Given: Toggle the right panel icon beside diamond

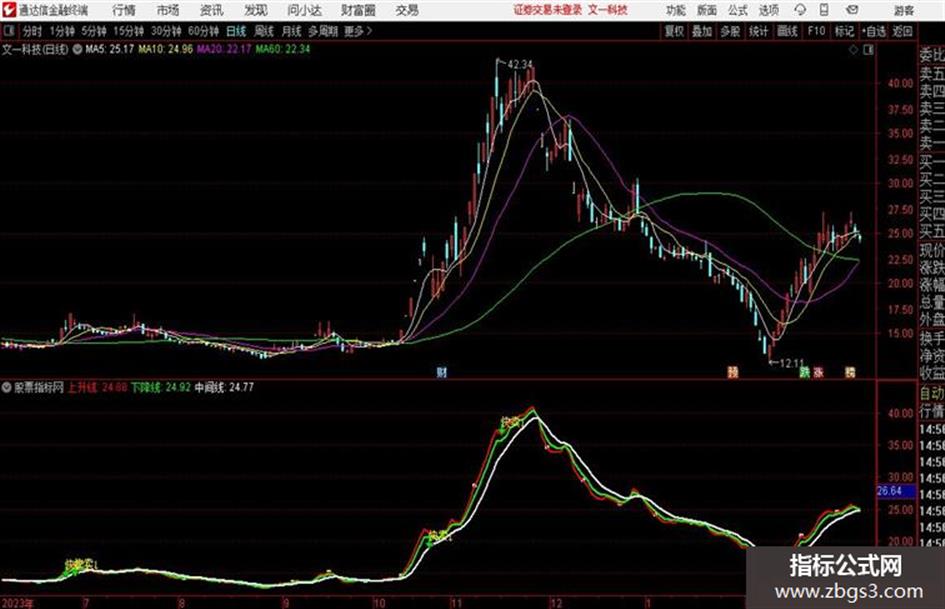Looking at the screenshot, I should [x=868, y=50].
